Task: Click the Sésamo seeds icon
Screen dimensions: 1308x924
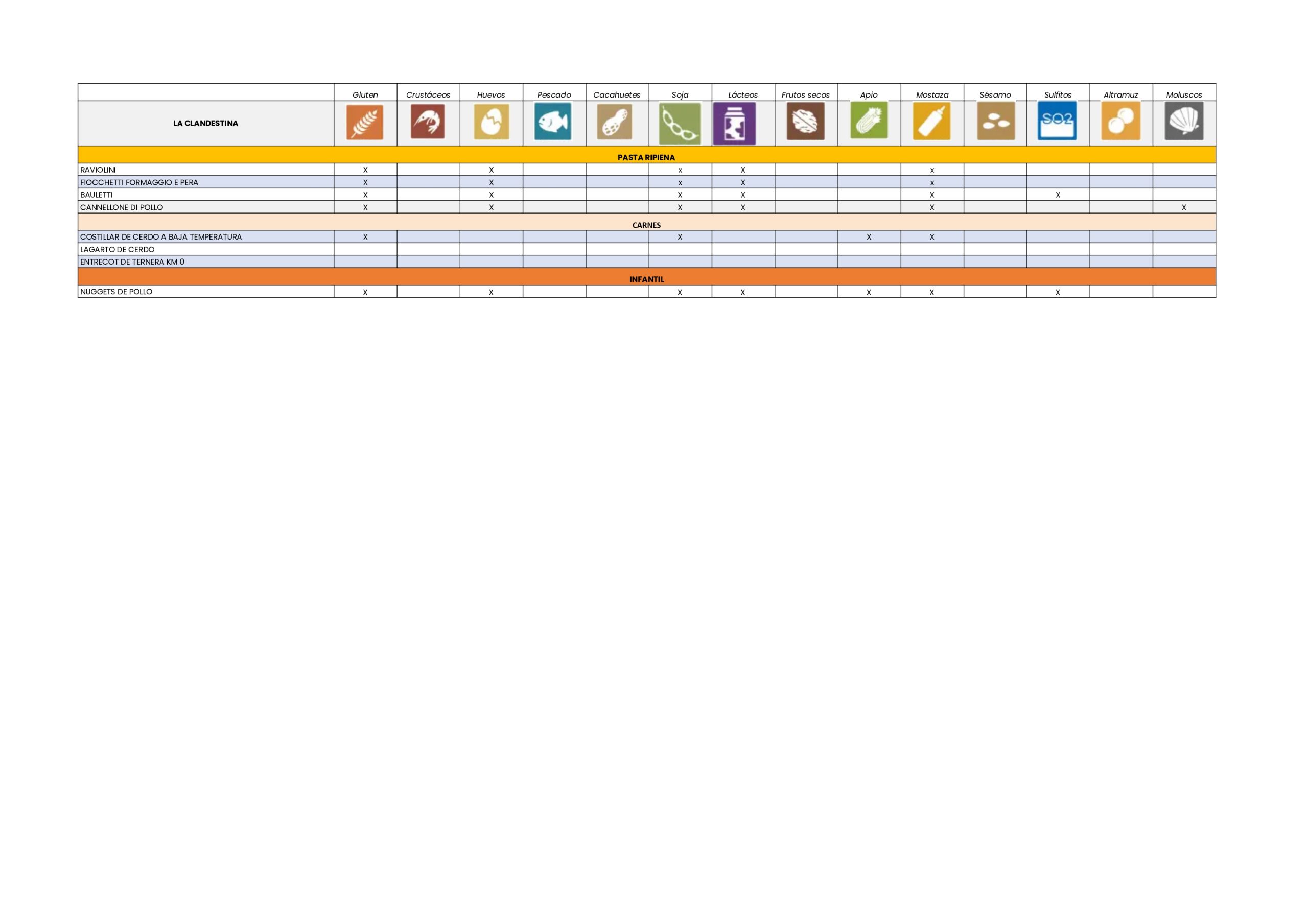Action: (996, 122)
